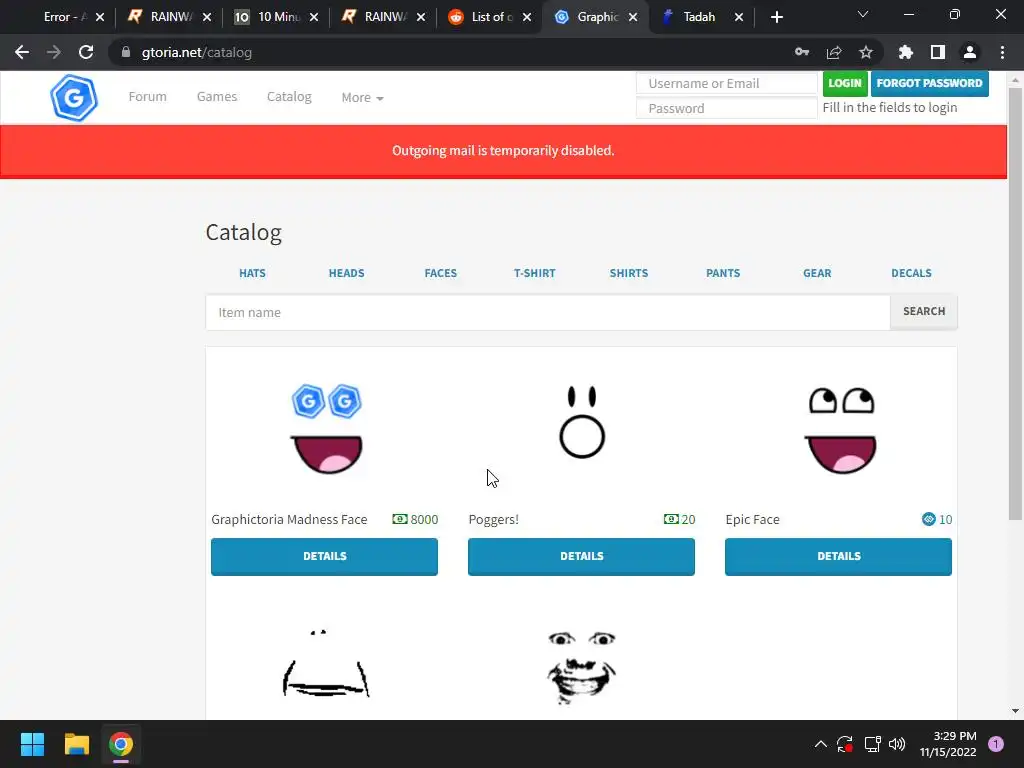
Task: Open the Chrome profile avatar icon
Action: [x=970, y=52]
